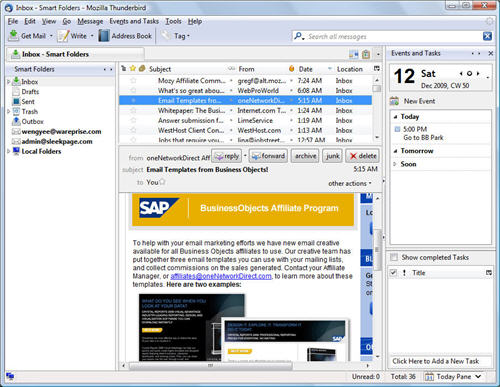This screenshot has height=387, width=500.
Task: Star the Mozy Affiliate message
Action: pyautogui.click(x=133, y=81)
